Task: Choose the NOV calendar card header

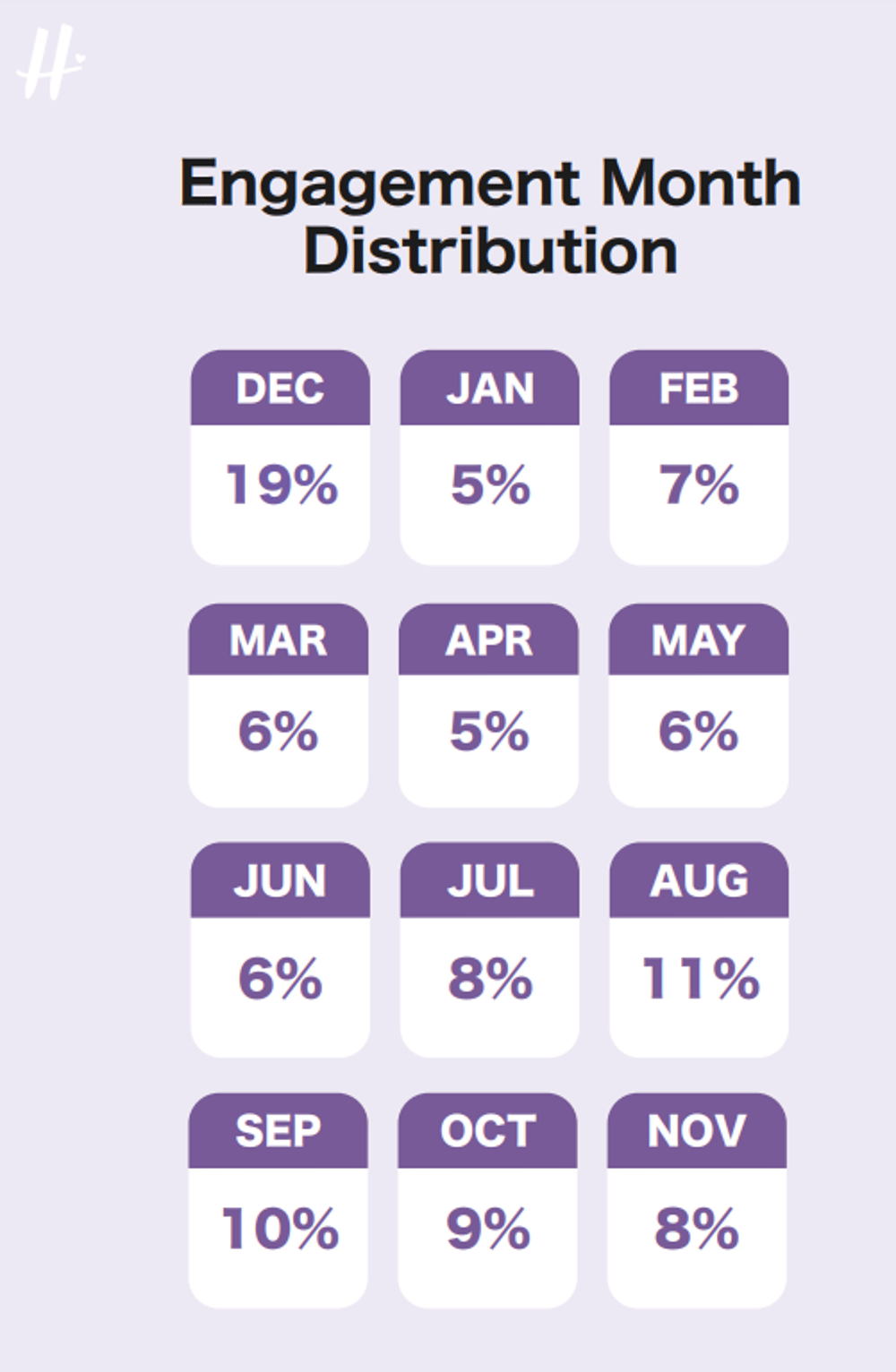Action: (x=697, y=1130)
